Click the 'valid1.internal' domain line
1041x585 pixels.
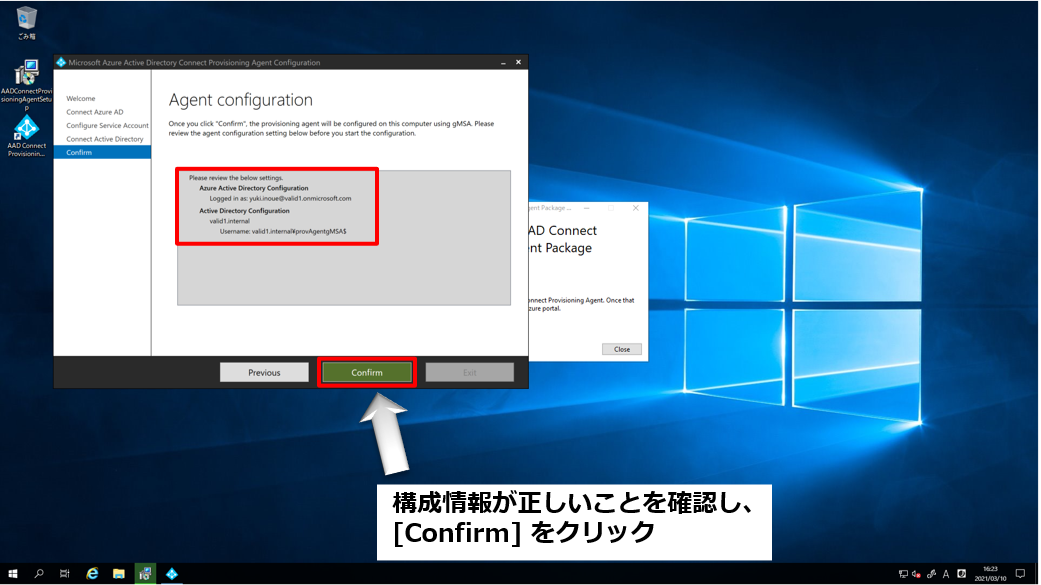click(230, 221)
